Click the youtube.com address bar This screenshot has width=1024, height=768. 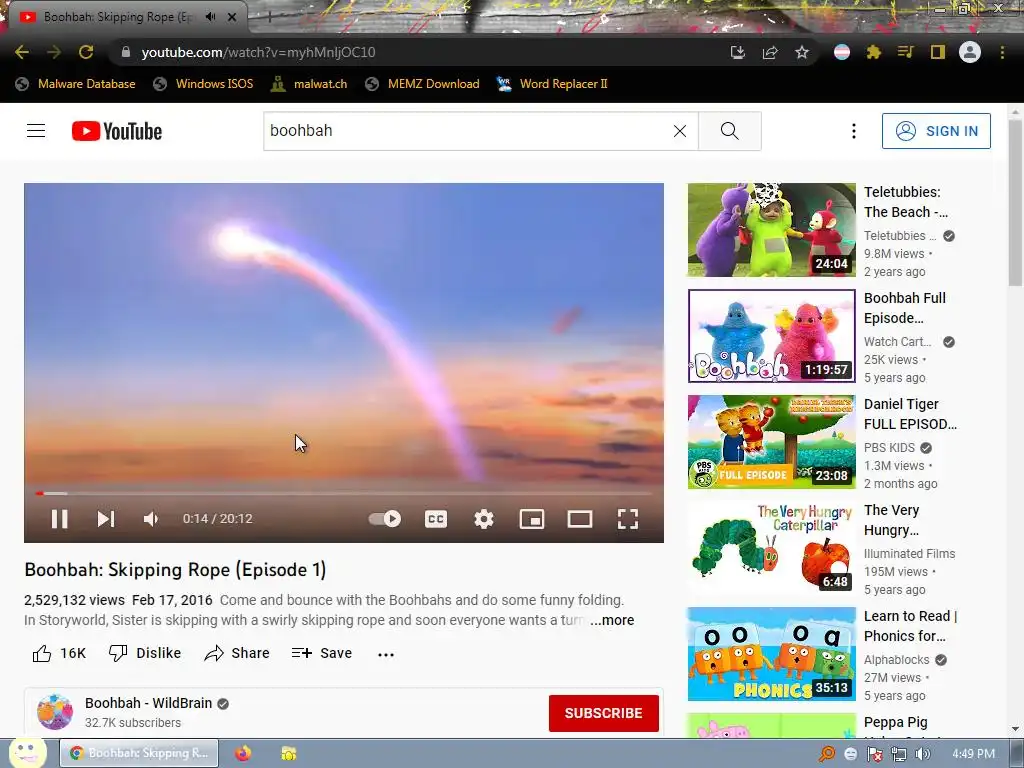pos(418,52)
